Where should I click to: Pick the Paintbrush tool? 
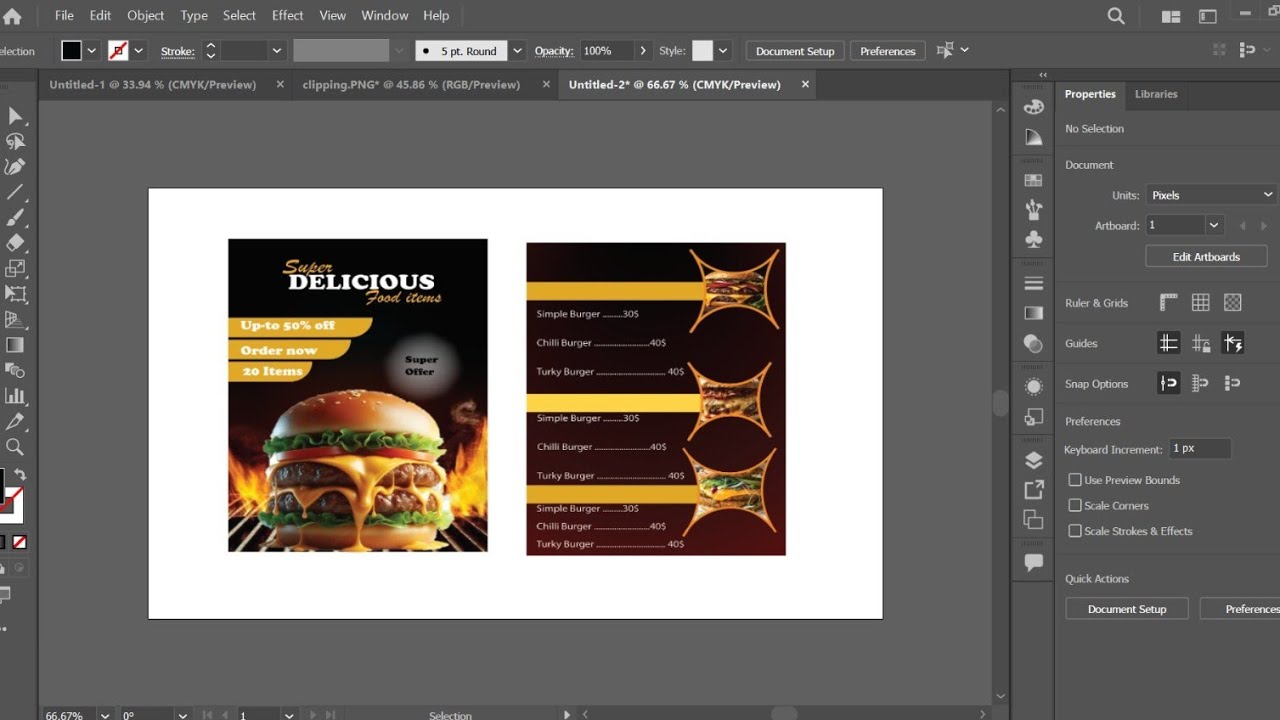tap(15, 218)
